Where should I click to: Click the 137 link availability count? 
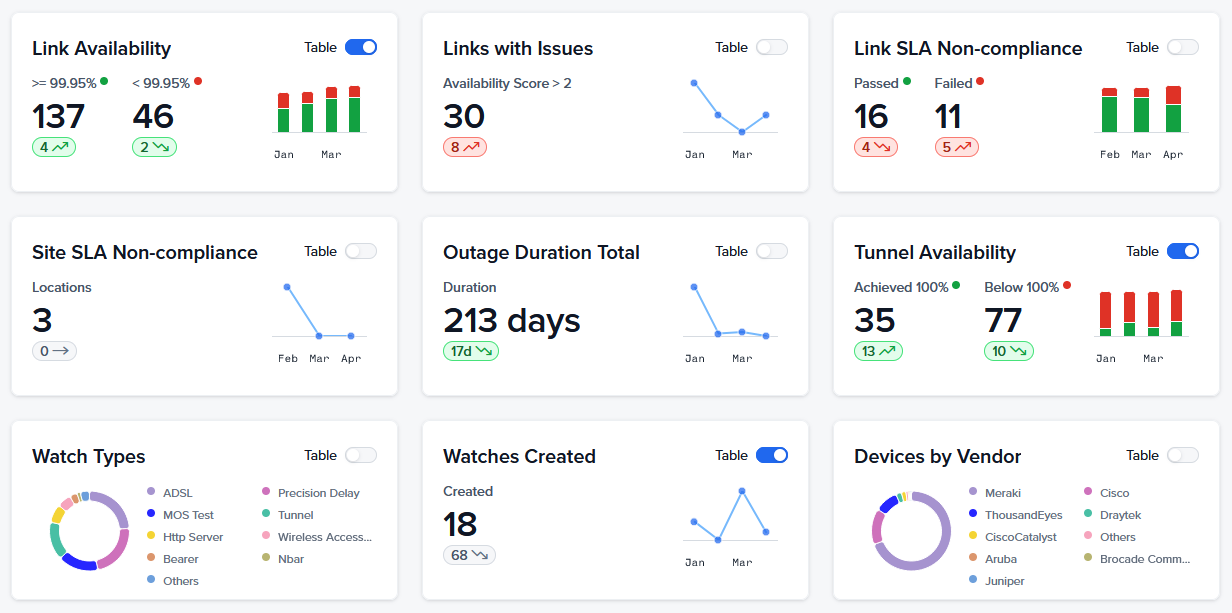coord(59,116)
